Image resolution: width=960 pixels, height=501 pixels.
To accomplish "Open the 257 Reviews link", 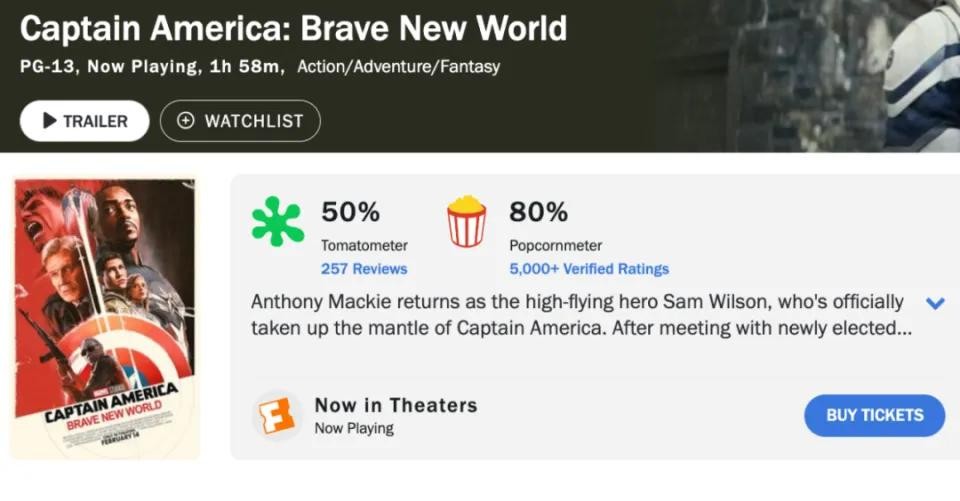I will click(x=364, y=269).
